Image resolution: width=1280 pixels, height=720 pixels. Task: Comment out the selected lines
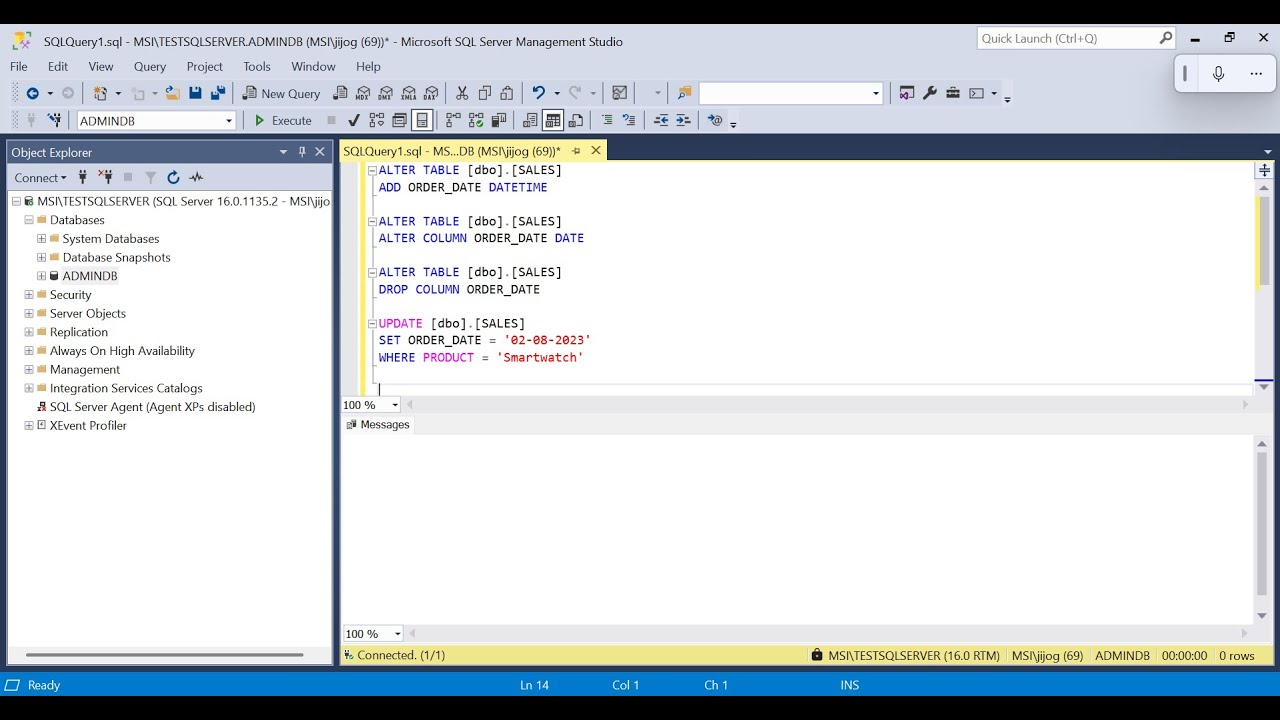[x=607, y=120]
